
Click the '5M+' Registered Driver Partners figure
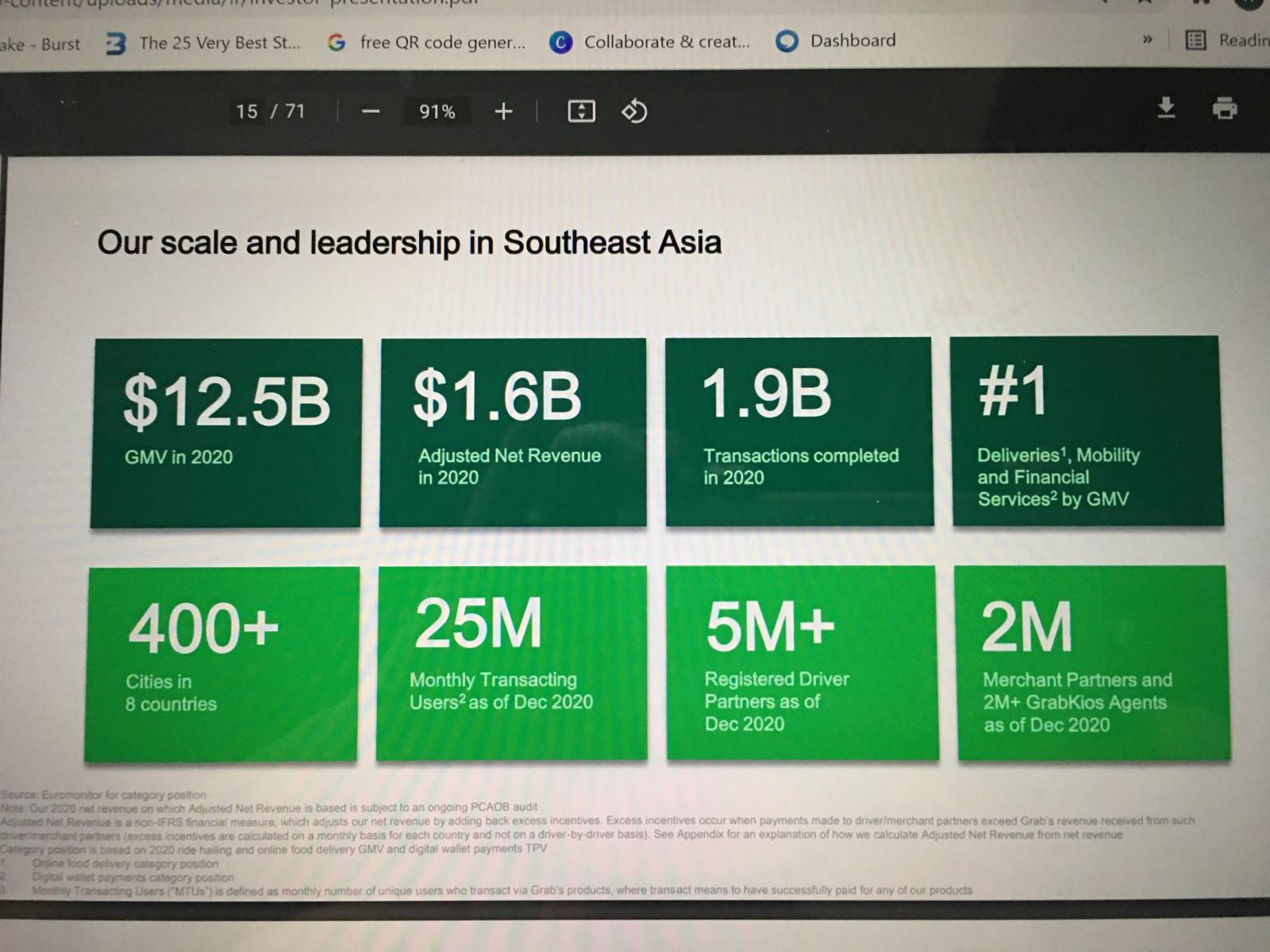[x=771, y=626]
